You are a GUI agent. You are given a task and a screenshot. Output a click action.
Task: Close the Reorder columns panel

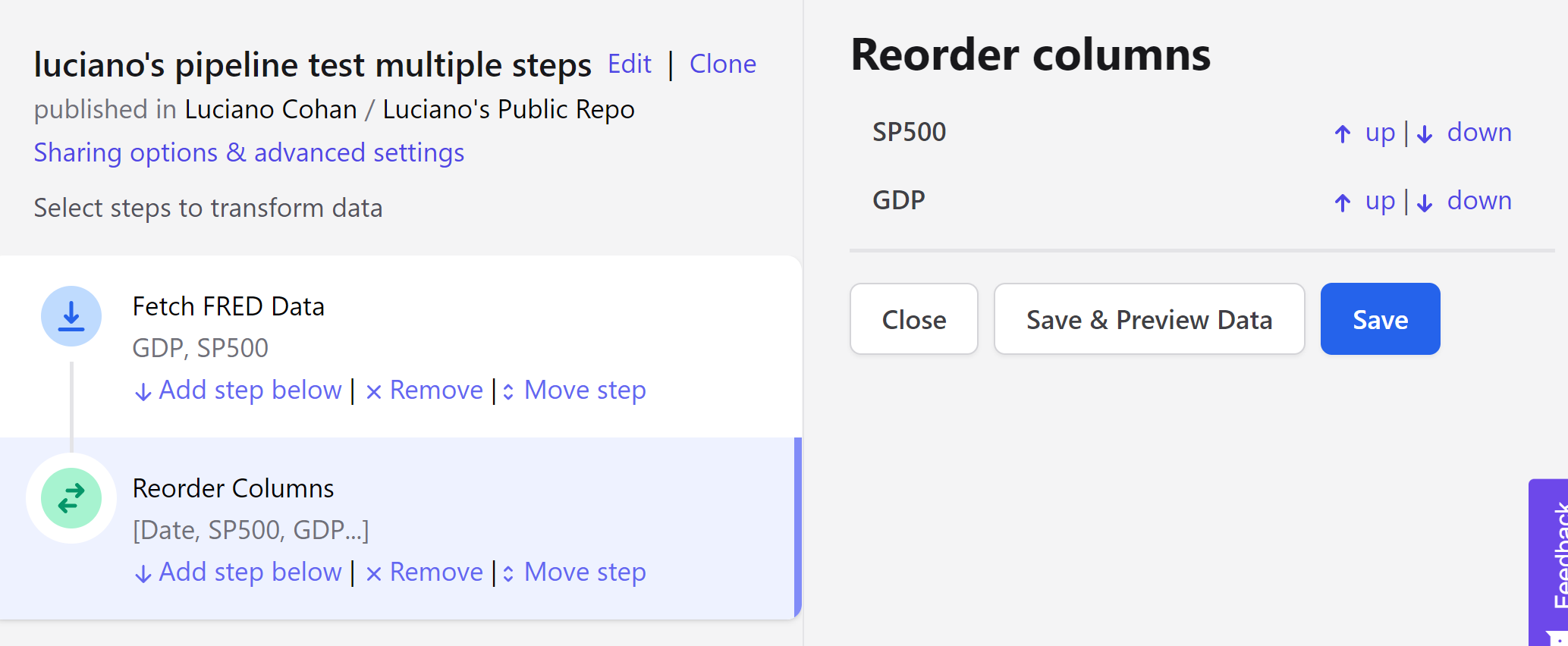[x=913, y=319]
